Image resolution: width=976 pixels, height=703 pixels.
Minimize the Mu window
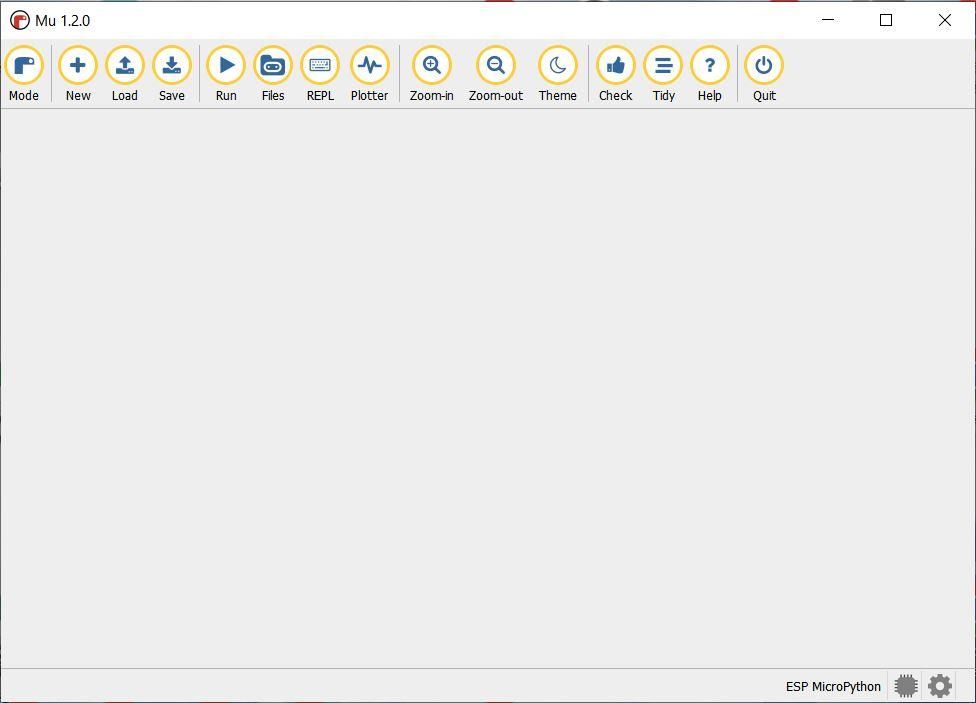[828, 20]
